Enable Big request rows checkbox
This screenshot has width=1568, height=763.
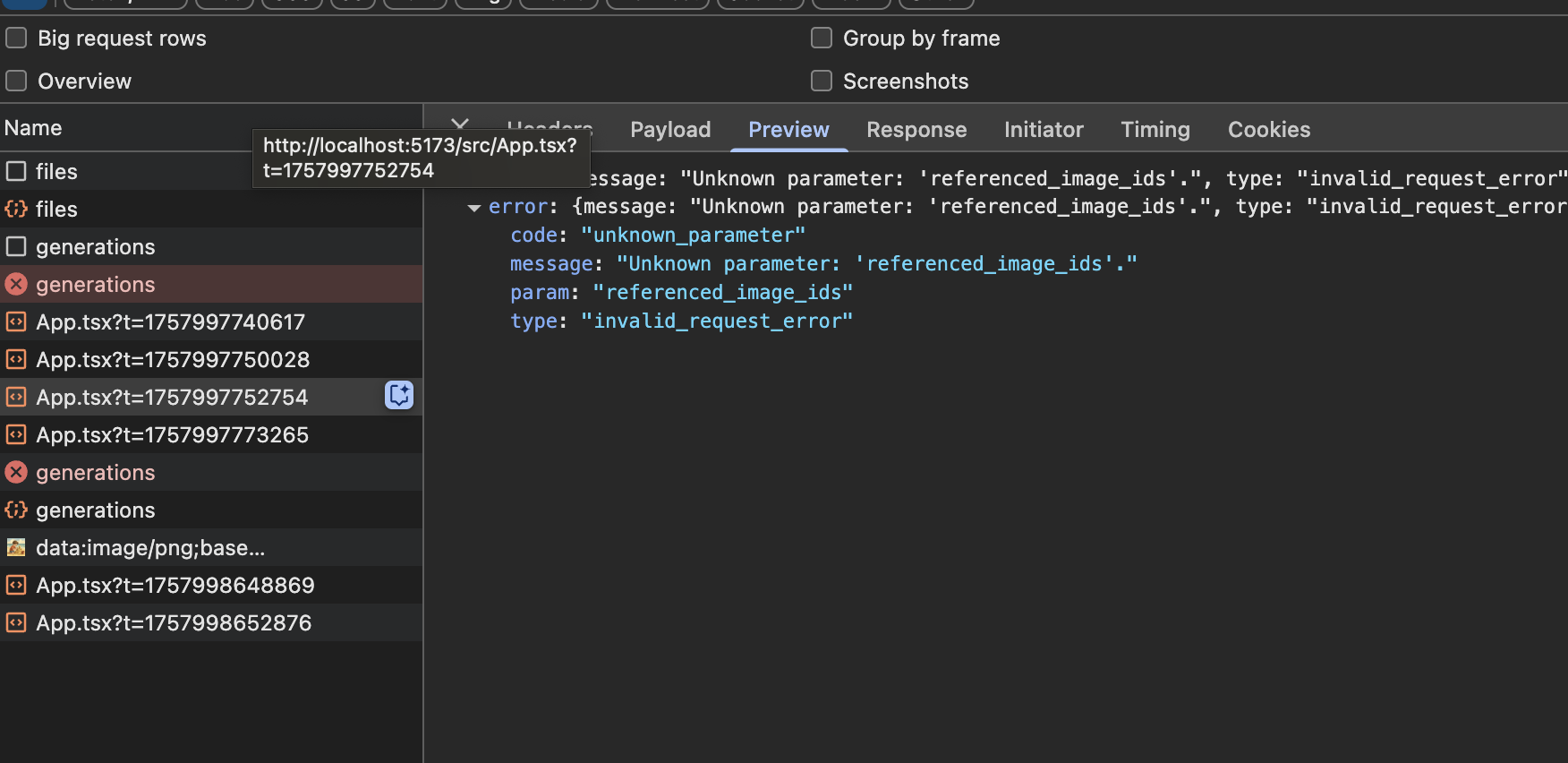click(16, 39)
